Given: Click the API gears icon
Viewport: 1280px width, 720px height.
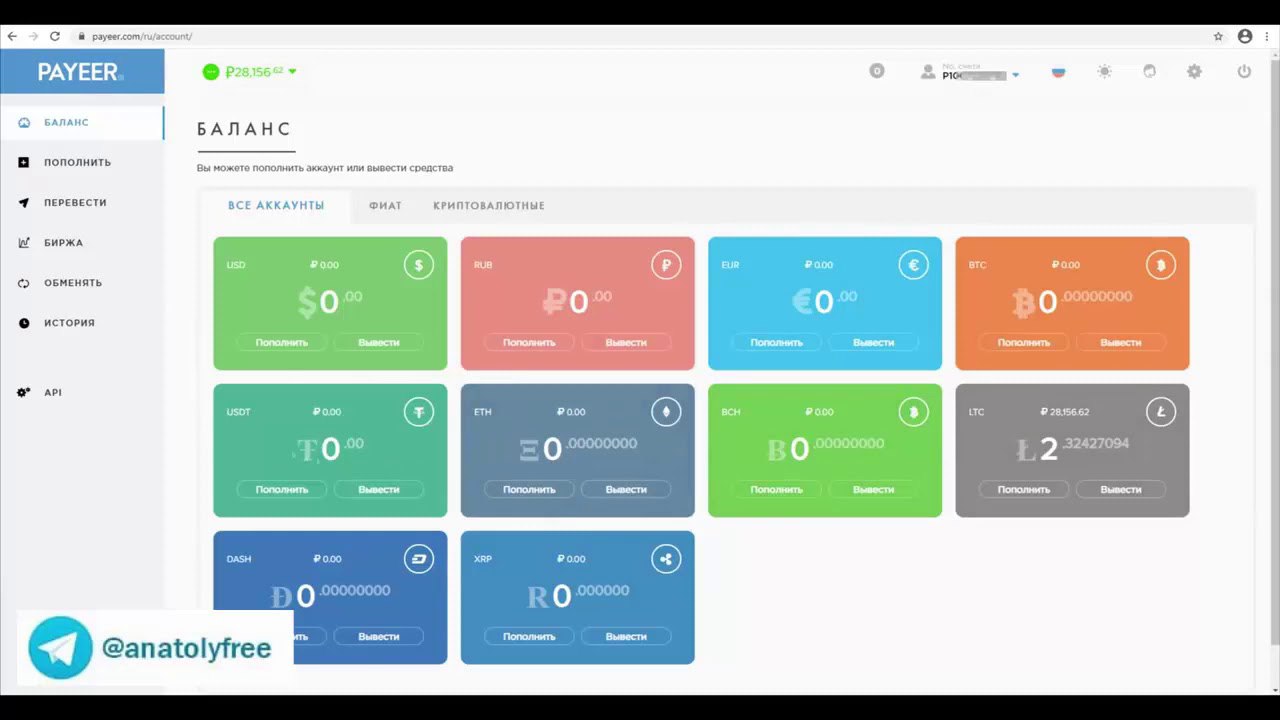Looking at the screenshot, I should [24, 393].
